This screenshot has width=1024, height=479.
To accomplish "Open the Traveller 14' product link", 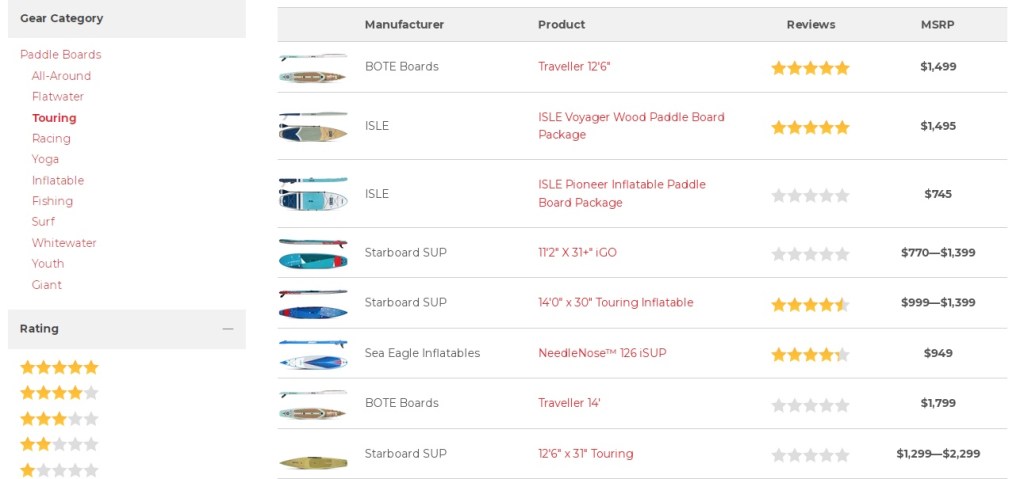I will [x=569, y=403].
